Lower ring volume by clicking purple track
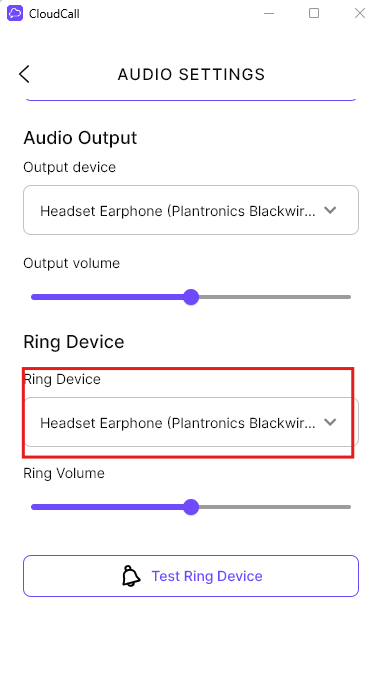Screen dimensions: 379x685 pyautogui.click(x=107, y=507)
